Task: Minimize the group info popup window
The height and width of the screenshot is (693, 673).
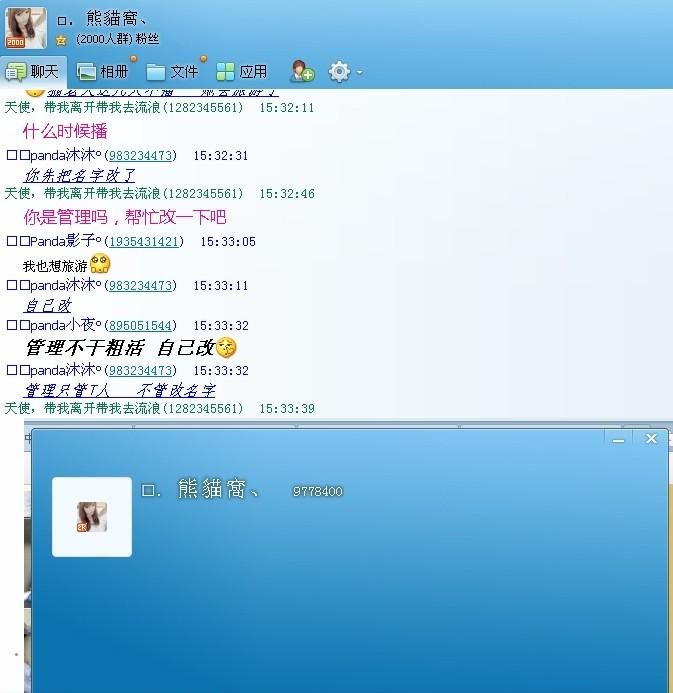Action: [619, 440]
